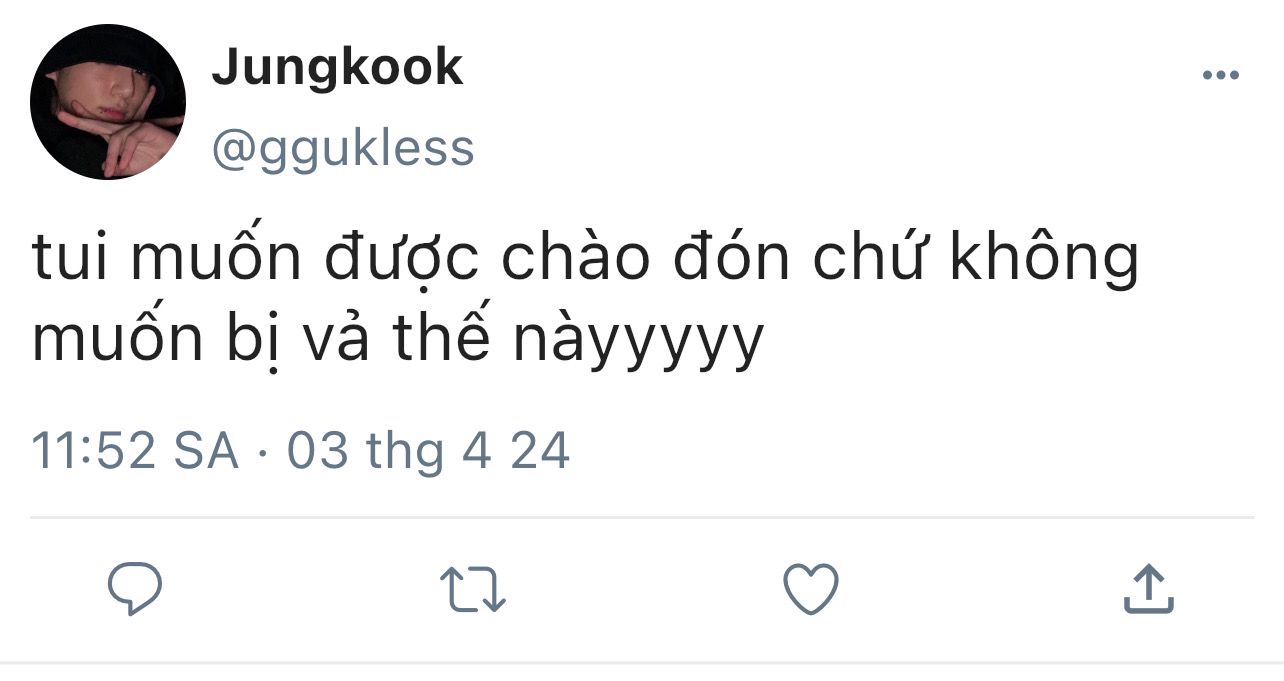Open the reply speech bubble icon

click(x=135, y=588)
